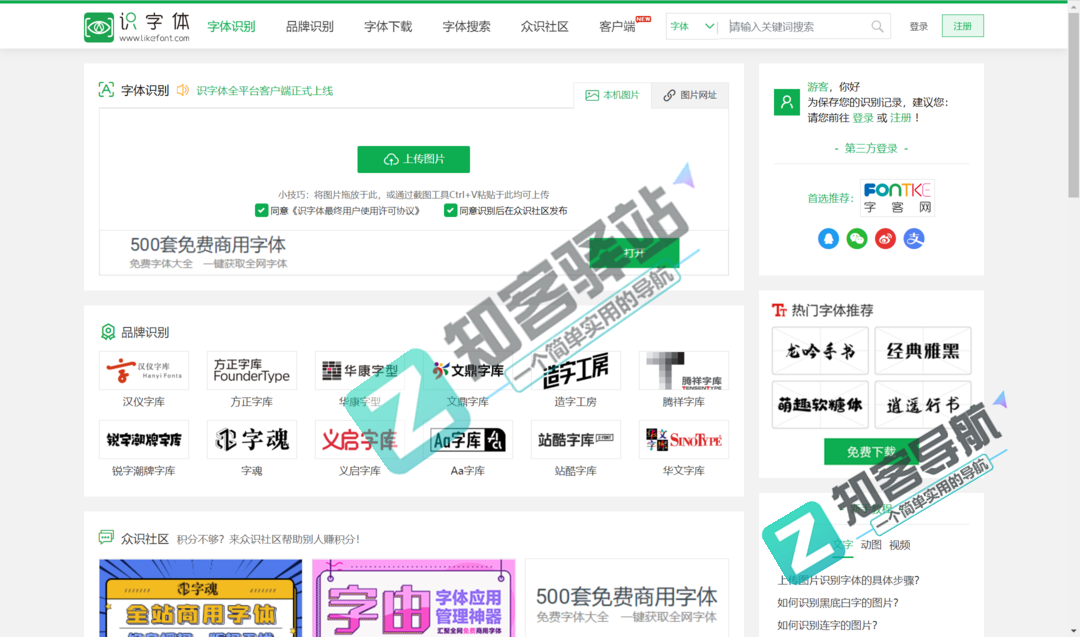Click the 上传图片 upload button
Screen dimensions: 1080x637
[413, 159]
